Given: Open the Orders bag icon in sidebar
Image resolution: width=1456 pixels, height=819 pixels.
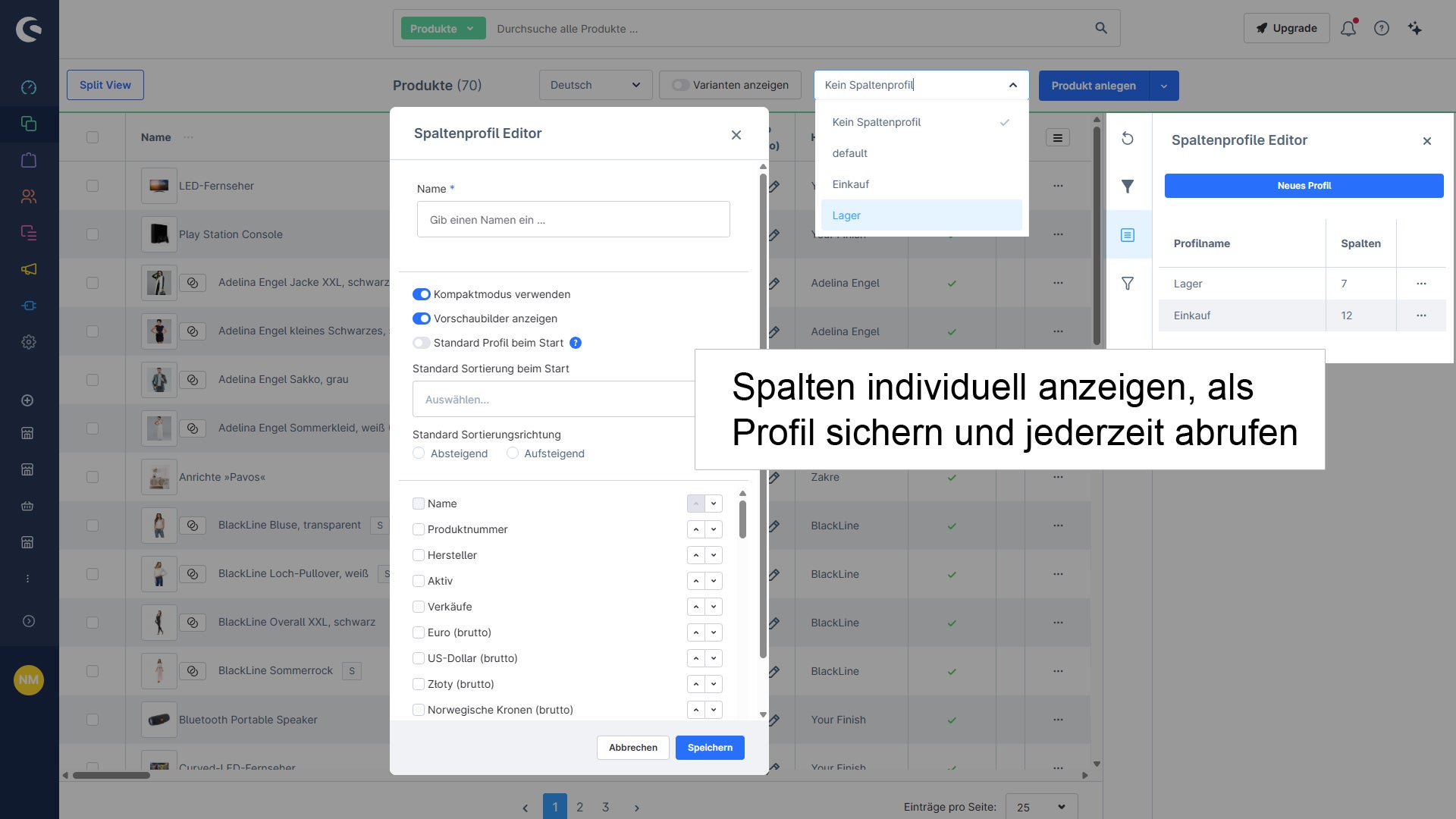Looking at the screenshot, I should [x=29, y=160].
